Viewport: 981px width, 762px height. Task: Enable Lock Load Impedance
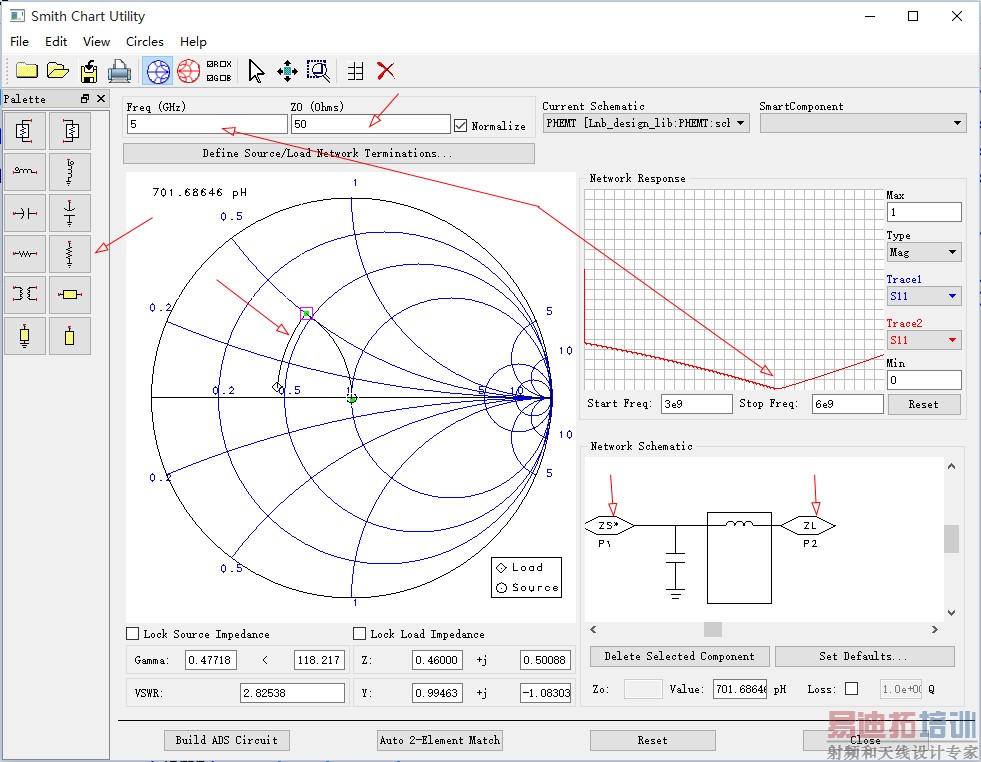point(360,634)
